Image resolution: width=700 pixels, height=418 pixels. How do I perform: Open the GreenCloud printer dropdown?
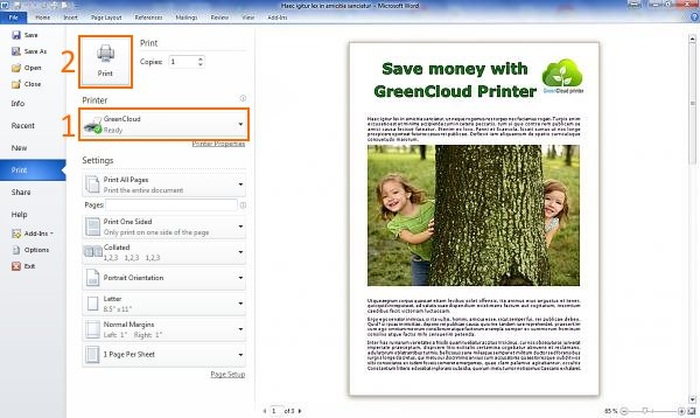pos(164,124)
